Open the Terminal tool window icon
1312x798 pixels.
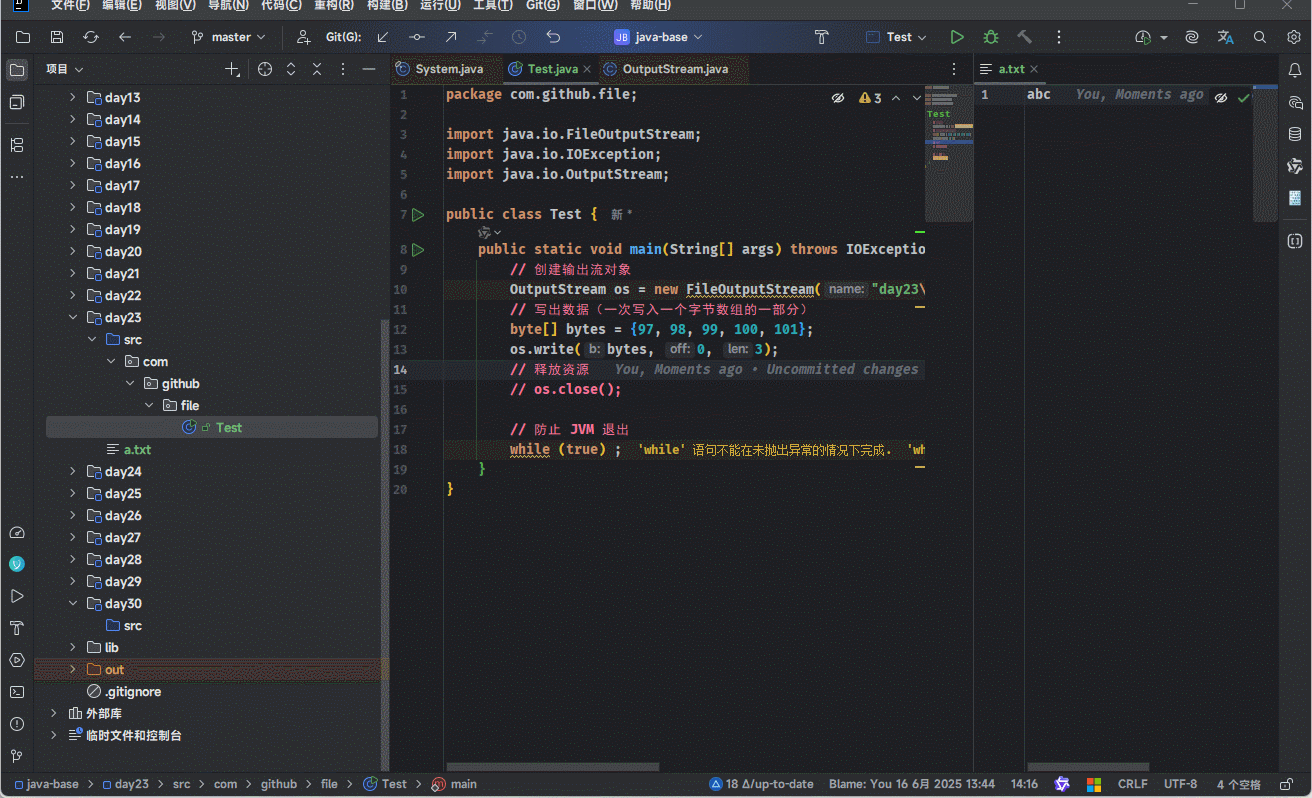pyautogui.click(x=17, y=691)
